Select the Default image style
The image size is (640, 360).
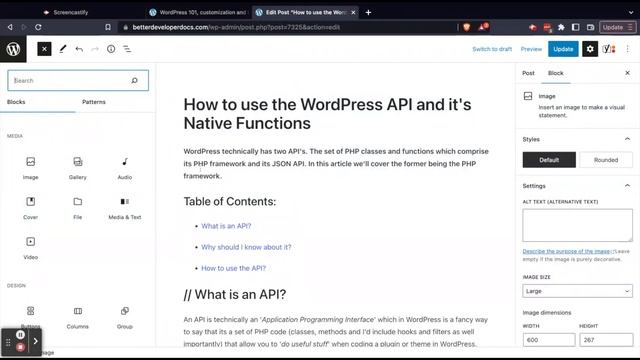point(549,160)
